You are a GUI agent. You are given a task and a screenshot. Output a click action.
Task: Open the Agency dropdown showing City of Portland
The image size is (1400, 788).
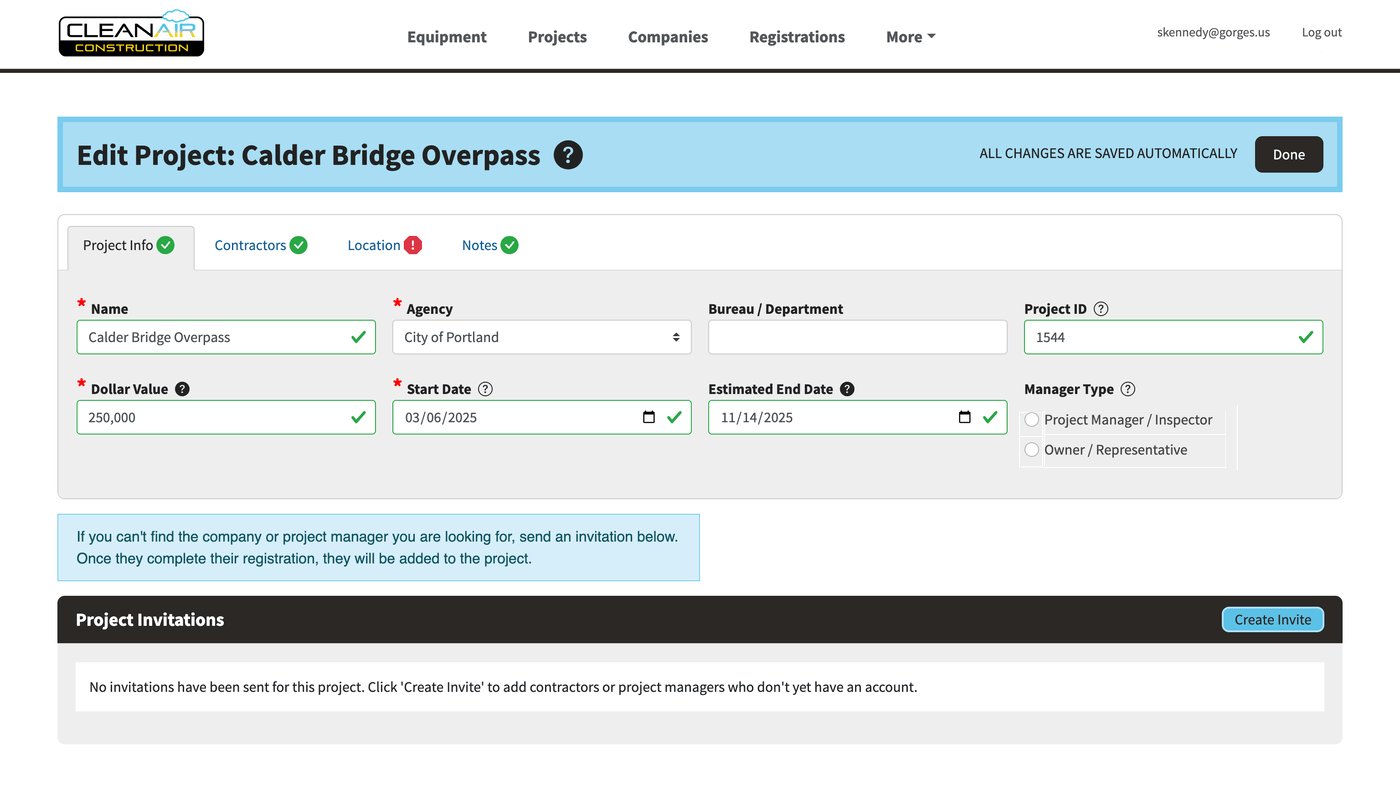tap(542, 337)
